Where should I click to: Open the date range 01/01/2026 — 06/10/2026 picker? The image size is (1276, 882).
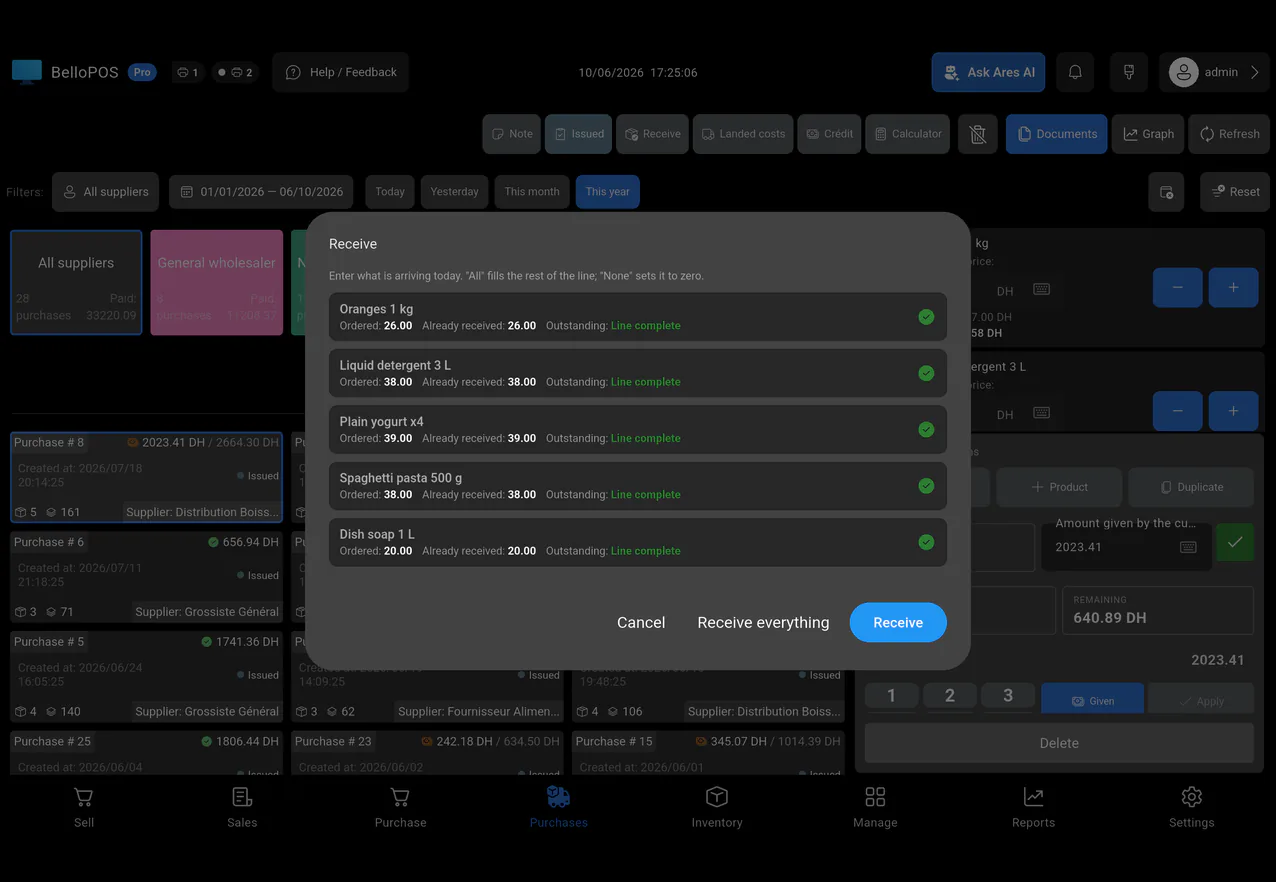pos(262,192)
